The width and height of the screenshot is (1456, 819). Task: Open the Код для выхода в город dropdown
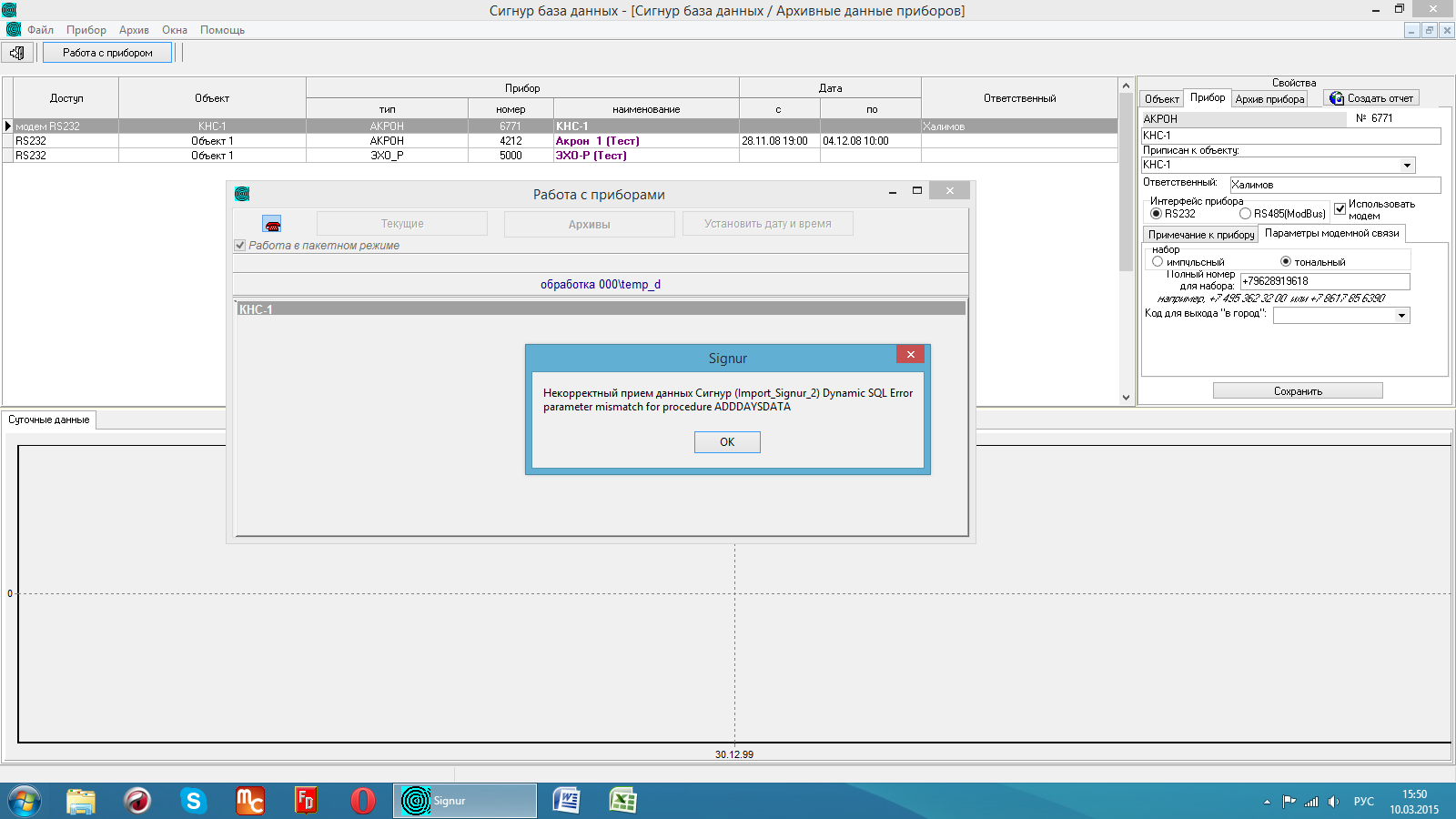1401,316
